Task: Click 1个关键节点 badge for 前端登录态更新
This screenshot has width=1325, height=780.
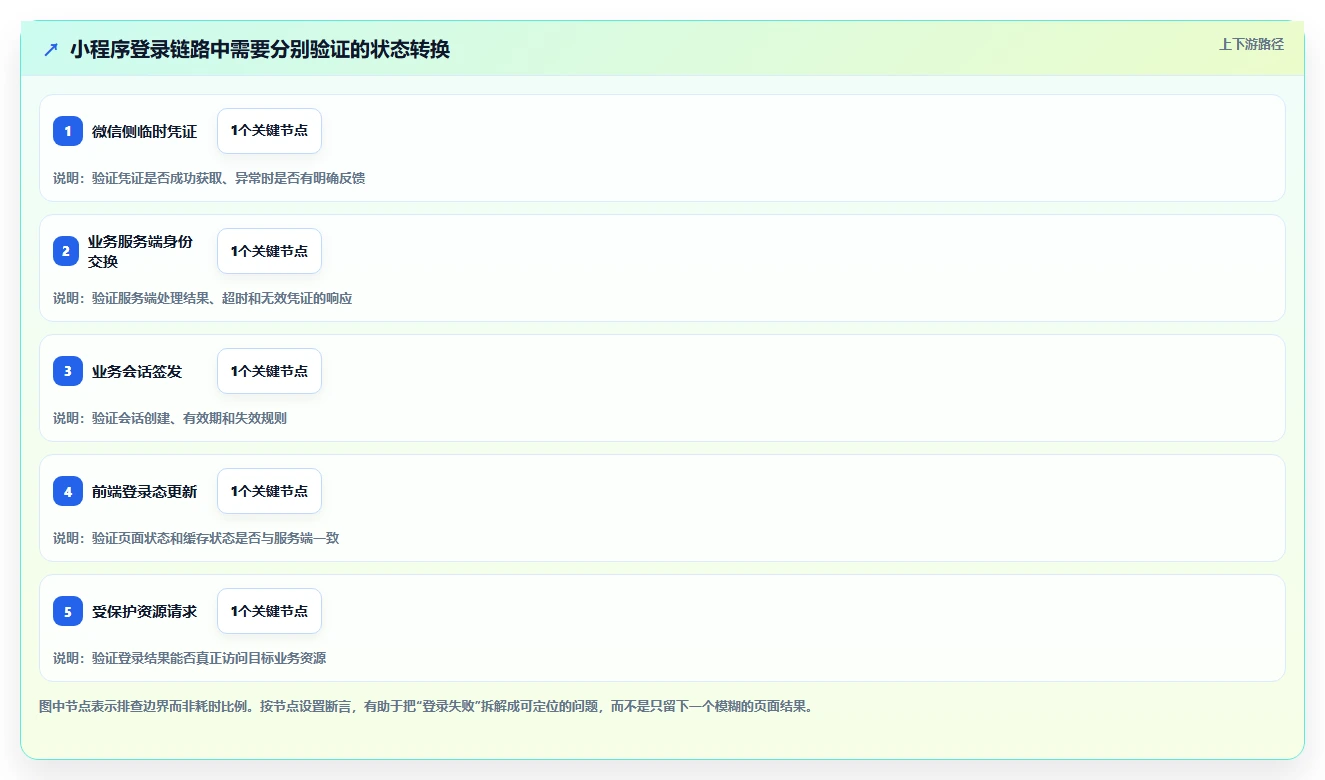Action: (269, 491)
